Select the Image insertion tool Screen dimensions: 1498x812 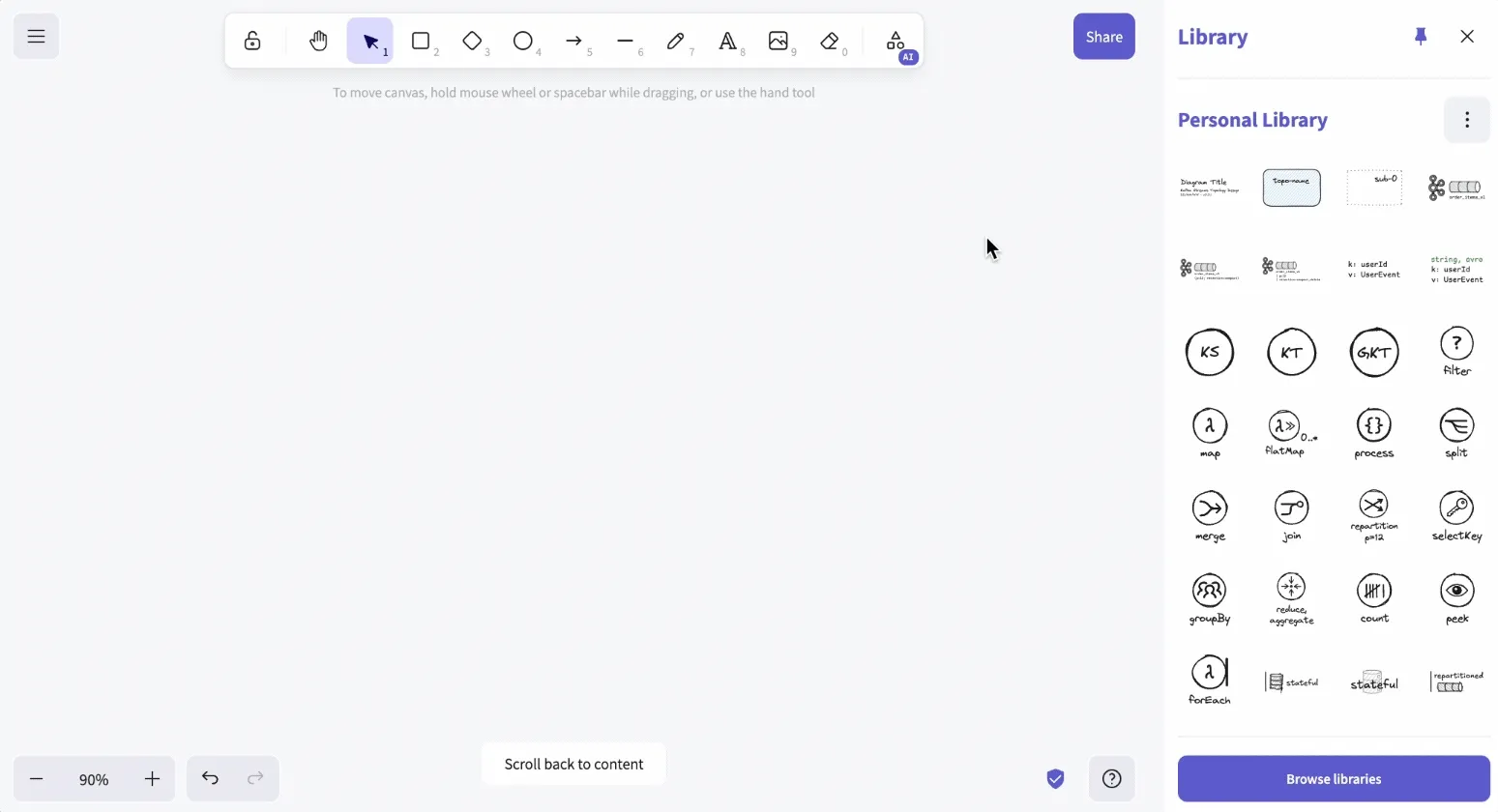pyautogui.click(x=778, y=41)
